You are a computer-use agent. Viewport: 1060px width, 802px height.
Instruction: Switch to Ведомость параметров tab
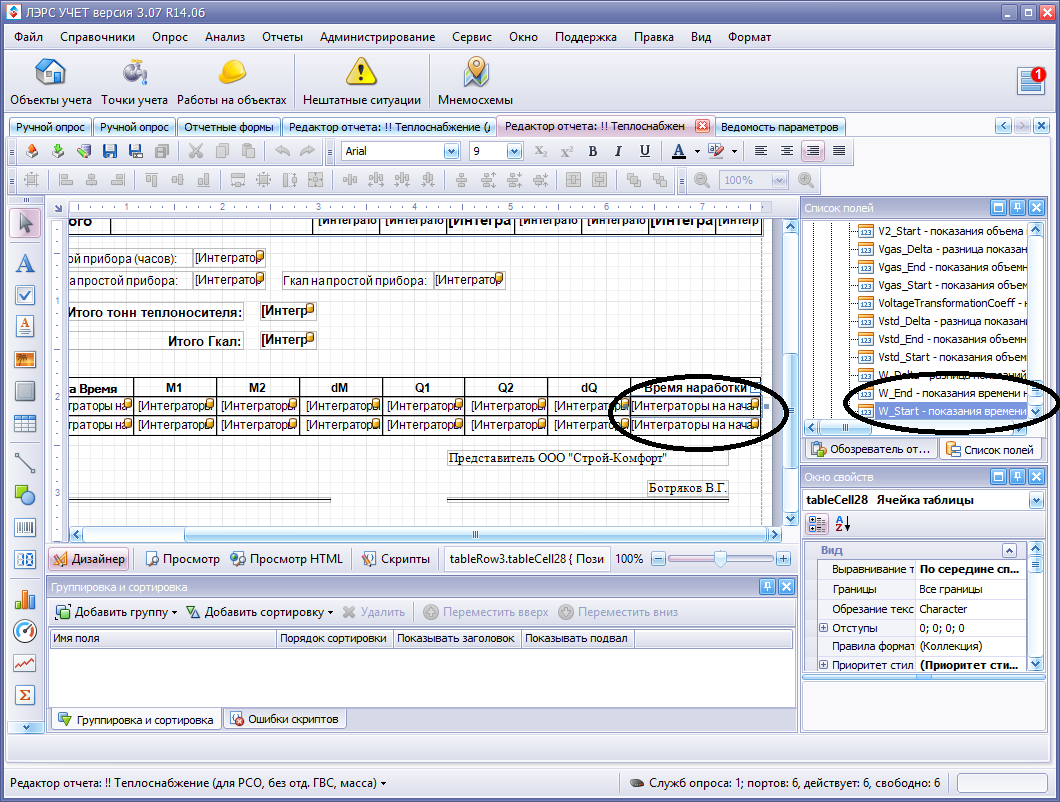click(779, 127)
